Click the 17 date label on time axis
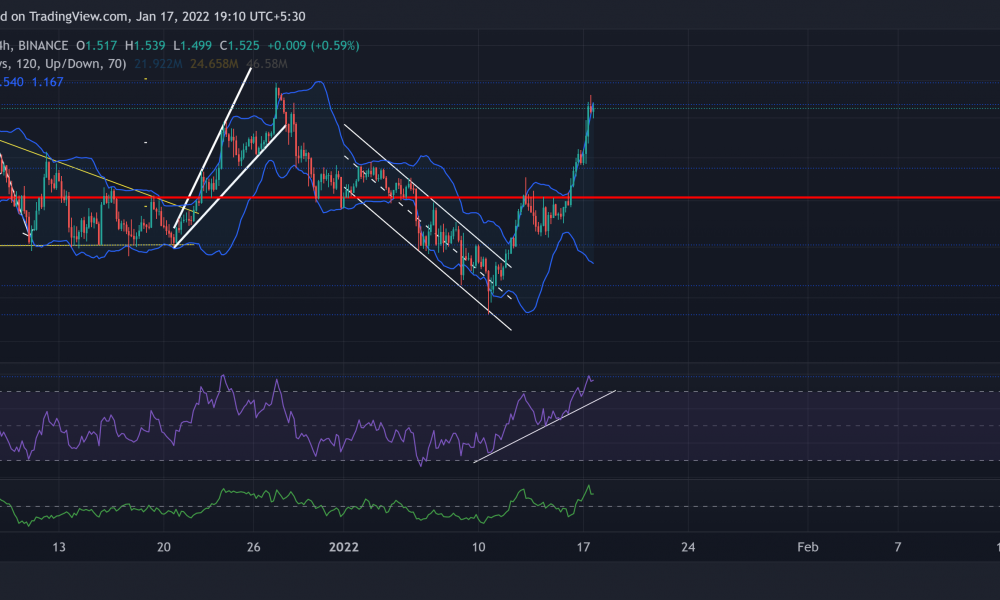 click(x=583, y=547)
